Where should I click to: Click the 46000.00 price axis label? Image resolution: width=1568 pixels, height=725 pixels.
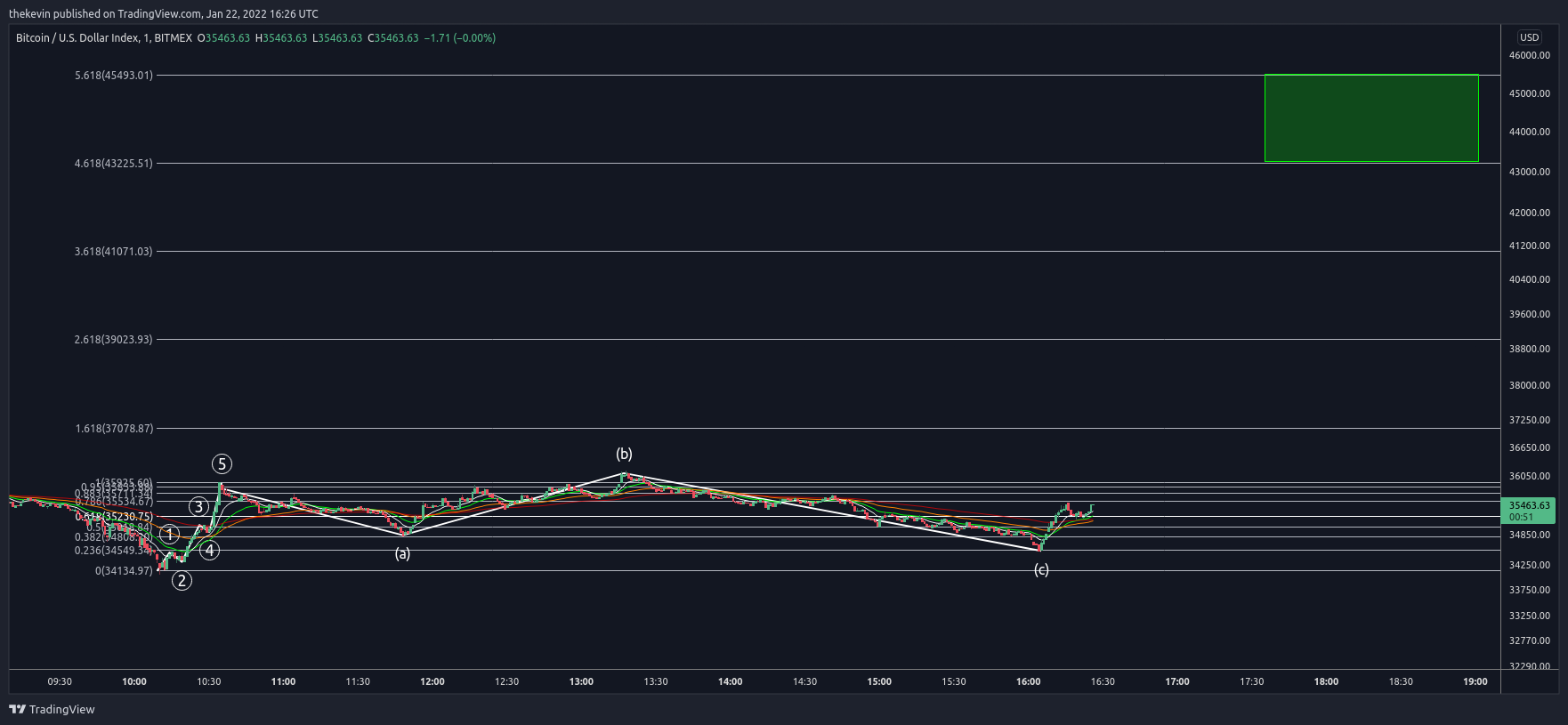[1530, 55]
